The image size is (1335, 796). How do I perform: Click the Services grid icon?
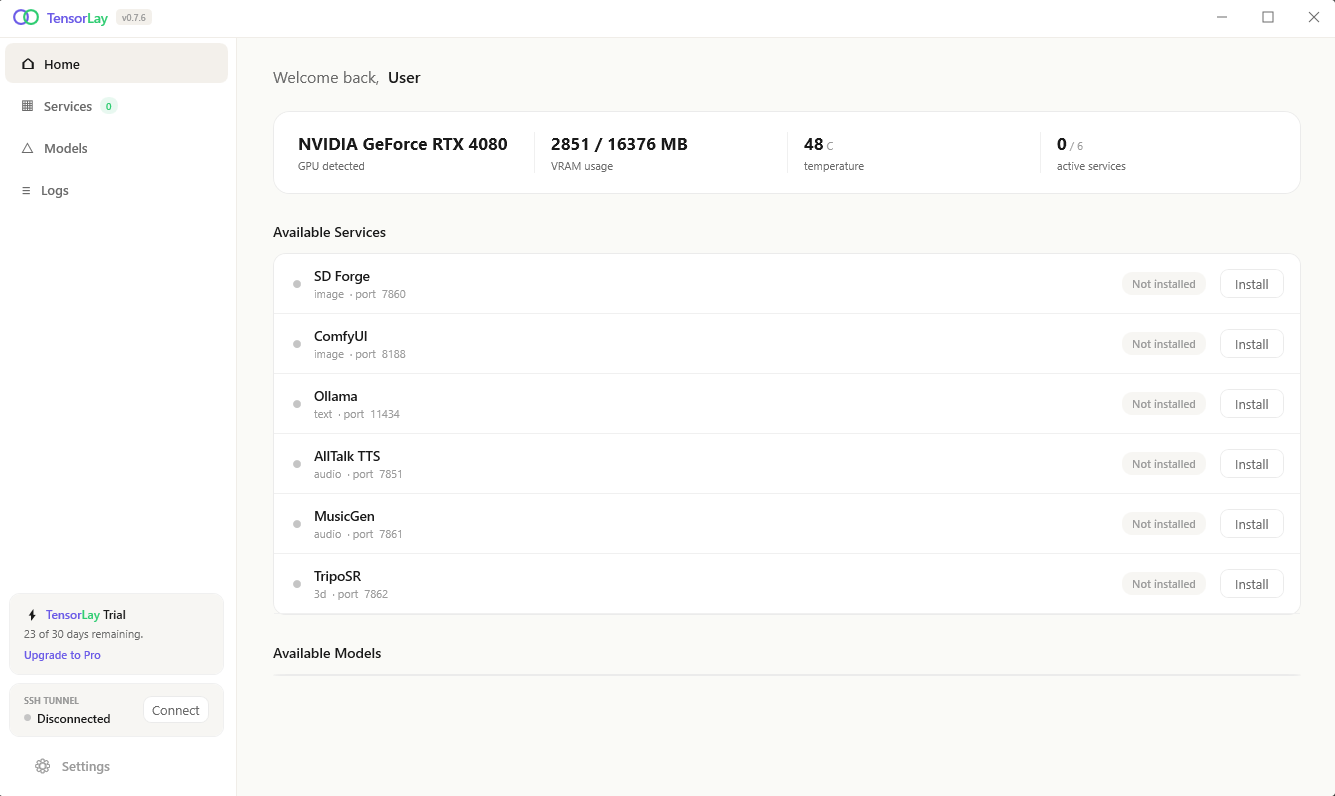click(x=28, y=106)
